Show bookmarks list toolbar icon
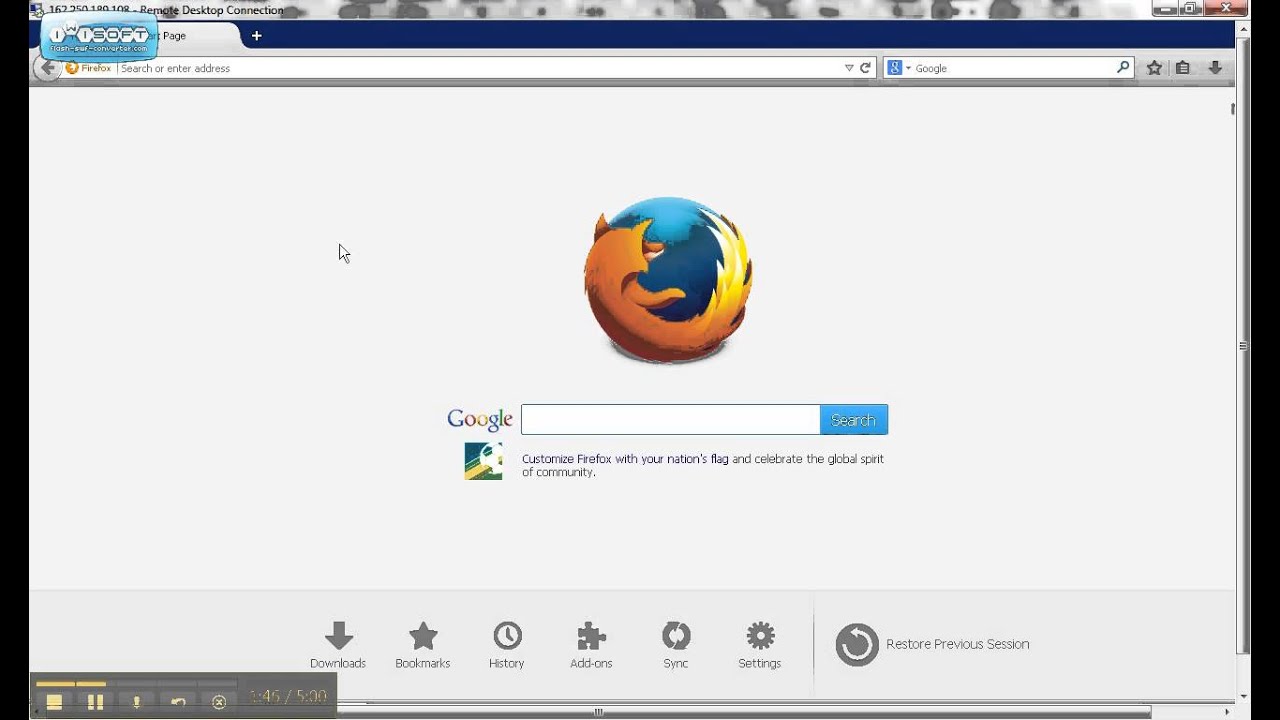This screenshot has height=720, width=1280. 1183,68
